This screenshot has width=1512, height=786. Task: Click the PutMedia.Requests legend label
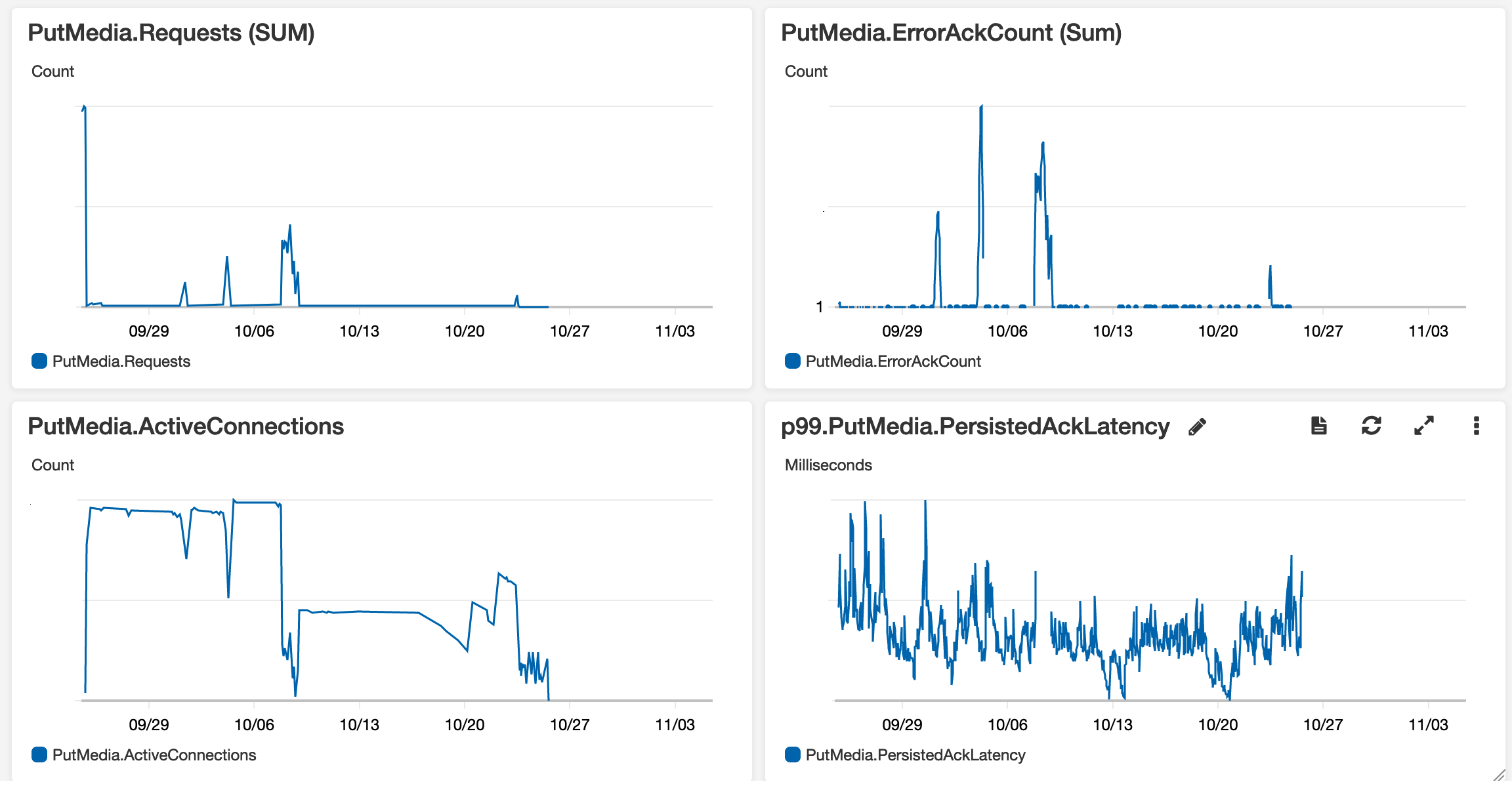click(121, 362)
